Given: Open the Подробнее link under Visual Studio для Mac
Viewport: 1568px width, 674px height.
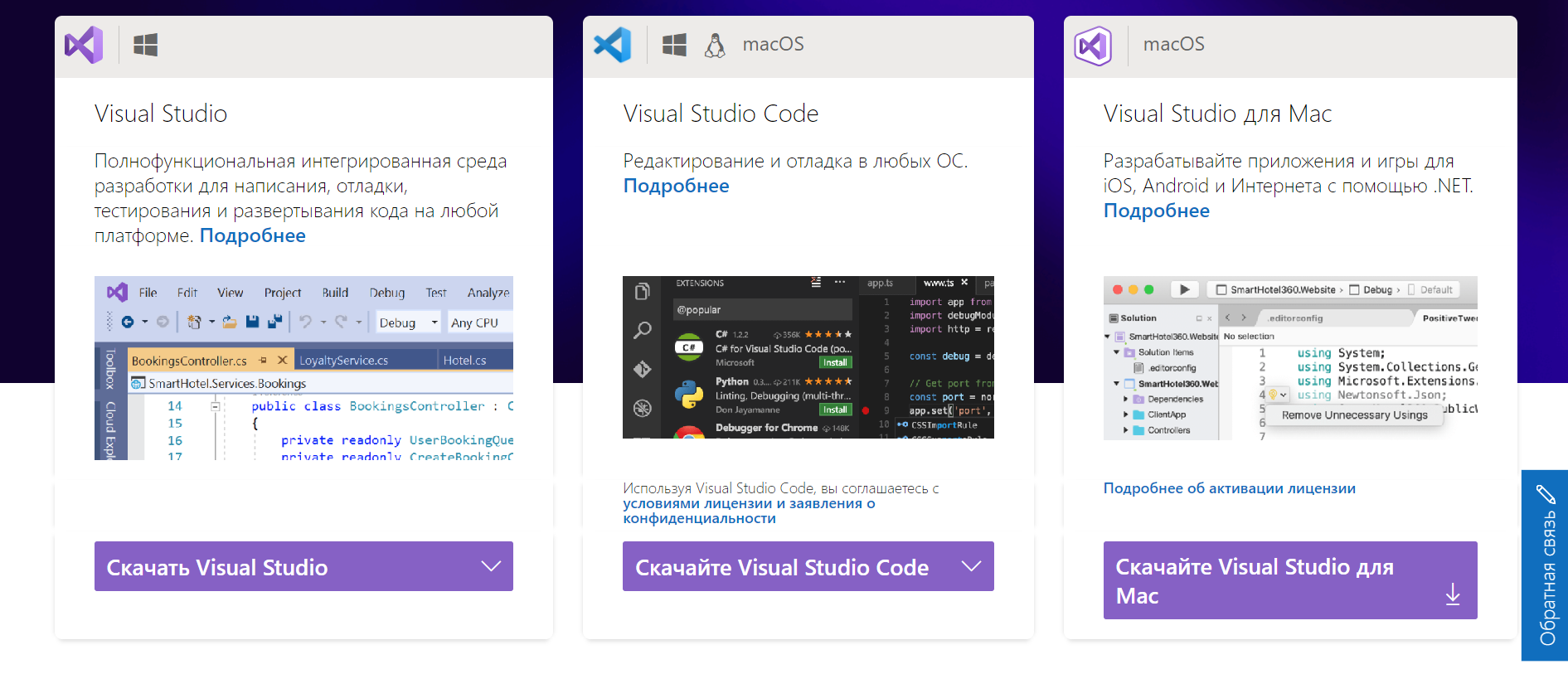Looking at the screenshot, I should coord(1157,211).
